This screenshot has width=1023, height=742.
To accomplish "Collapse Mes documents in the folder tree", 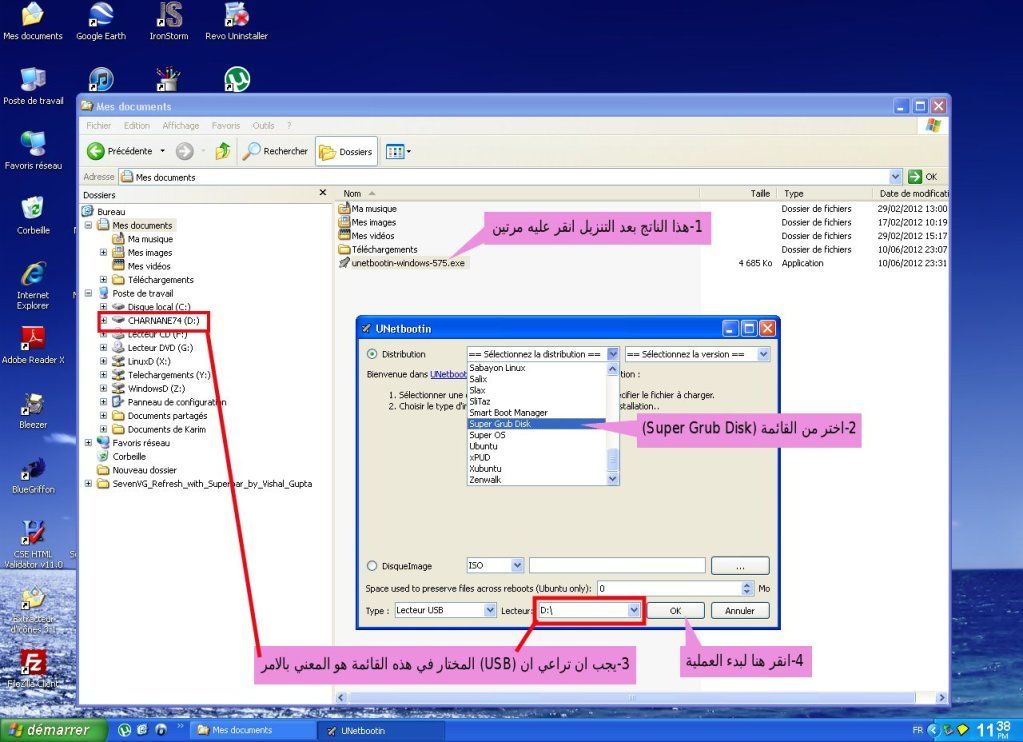I will click(x=88, y=225).
